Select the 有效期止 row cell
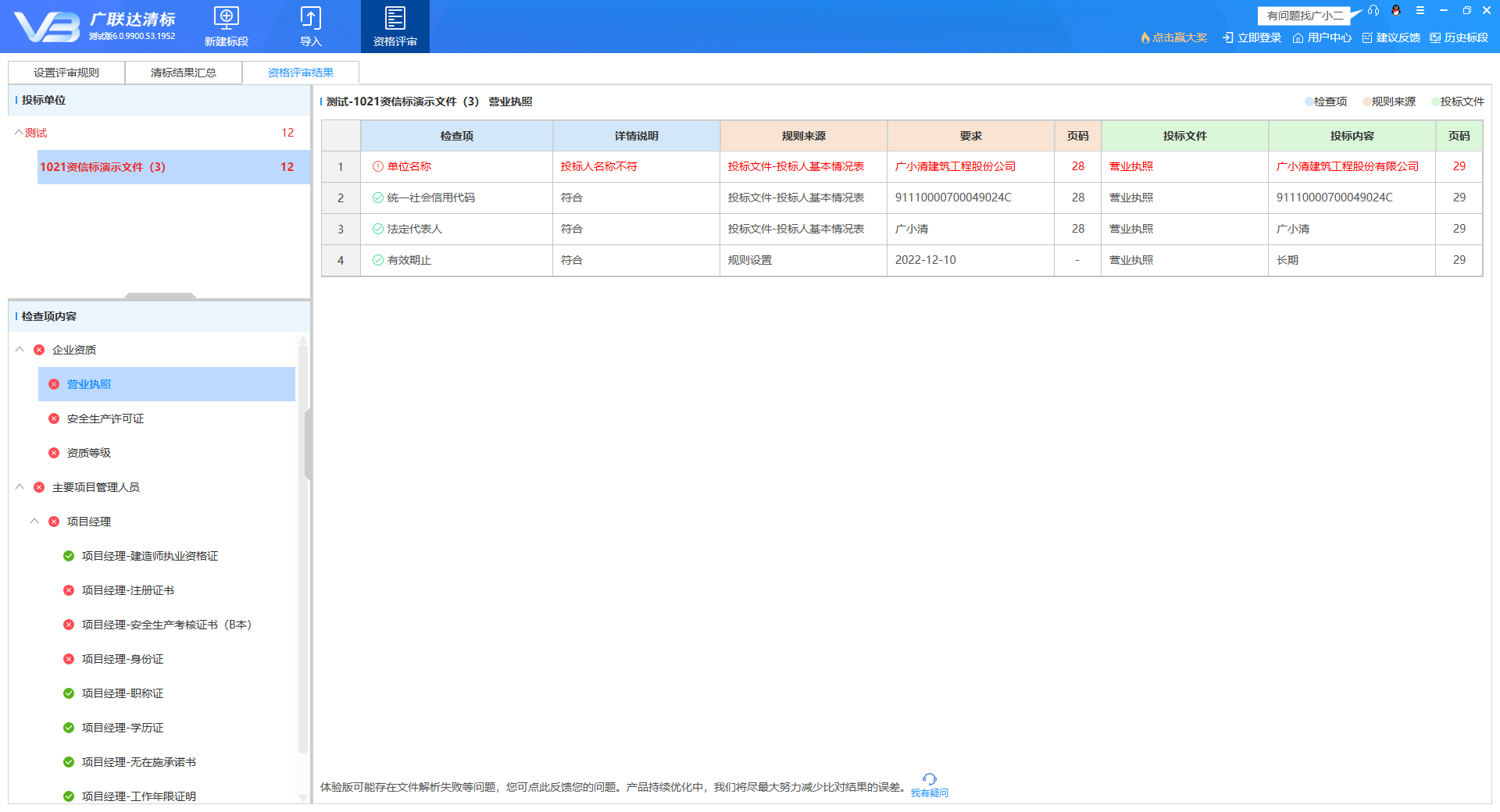 click(457, 260)
